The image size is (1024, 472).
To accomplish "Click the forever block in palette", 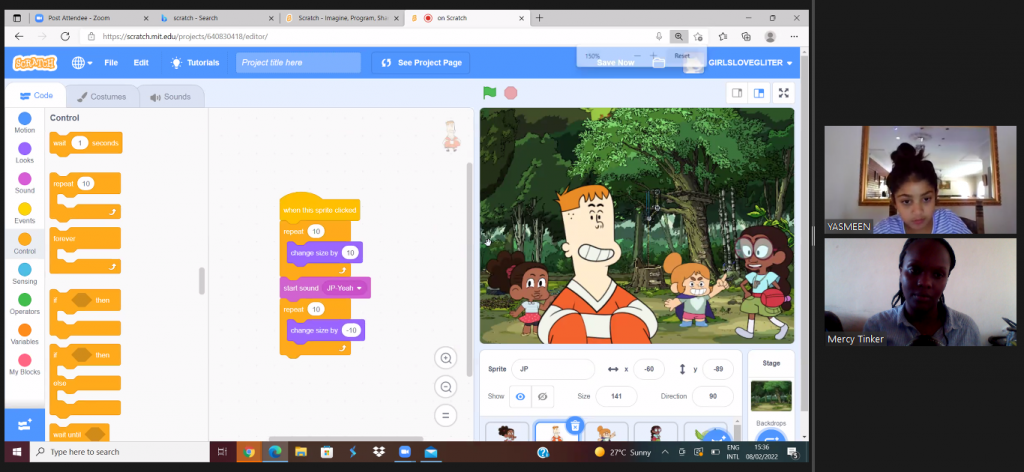I will 85,249.
